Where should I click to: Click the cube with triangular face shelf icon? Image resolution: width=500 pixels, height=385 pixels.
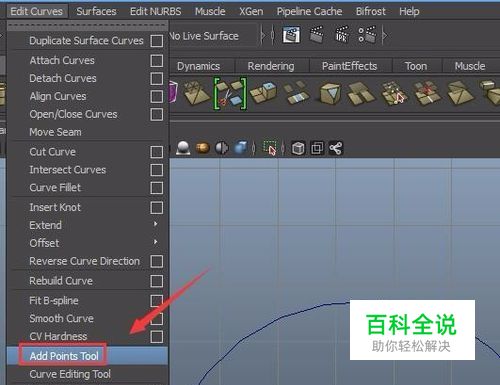tap(330, 93)
